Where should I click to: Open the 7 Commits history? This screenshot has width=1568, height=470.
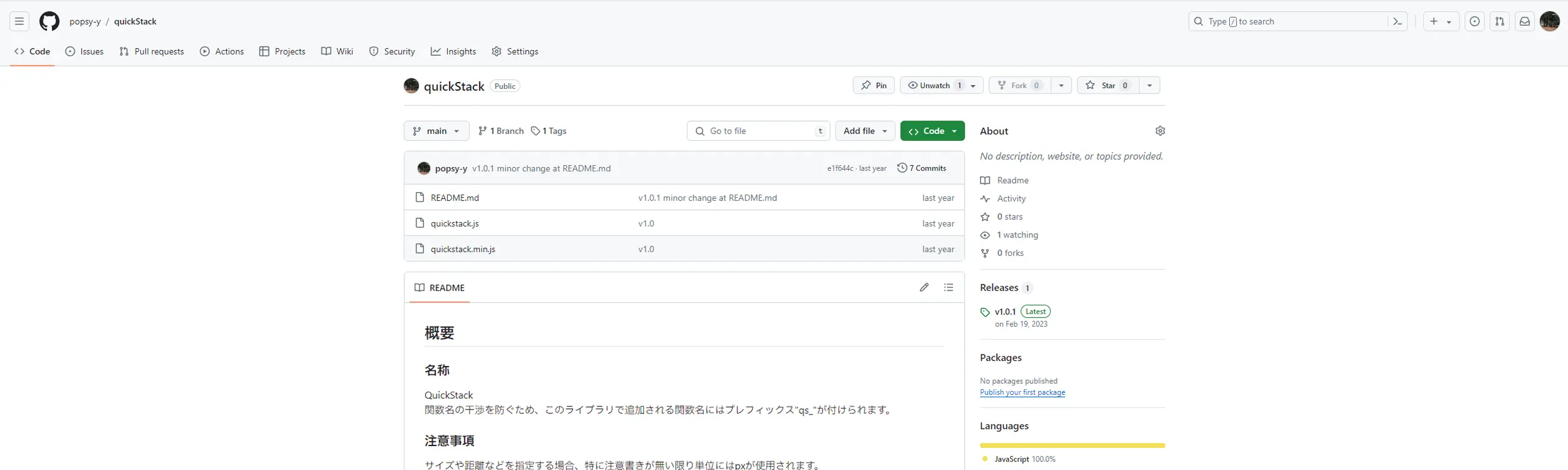(922, 168)
